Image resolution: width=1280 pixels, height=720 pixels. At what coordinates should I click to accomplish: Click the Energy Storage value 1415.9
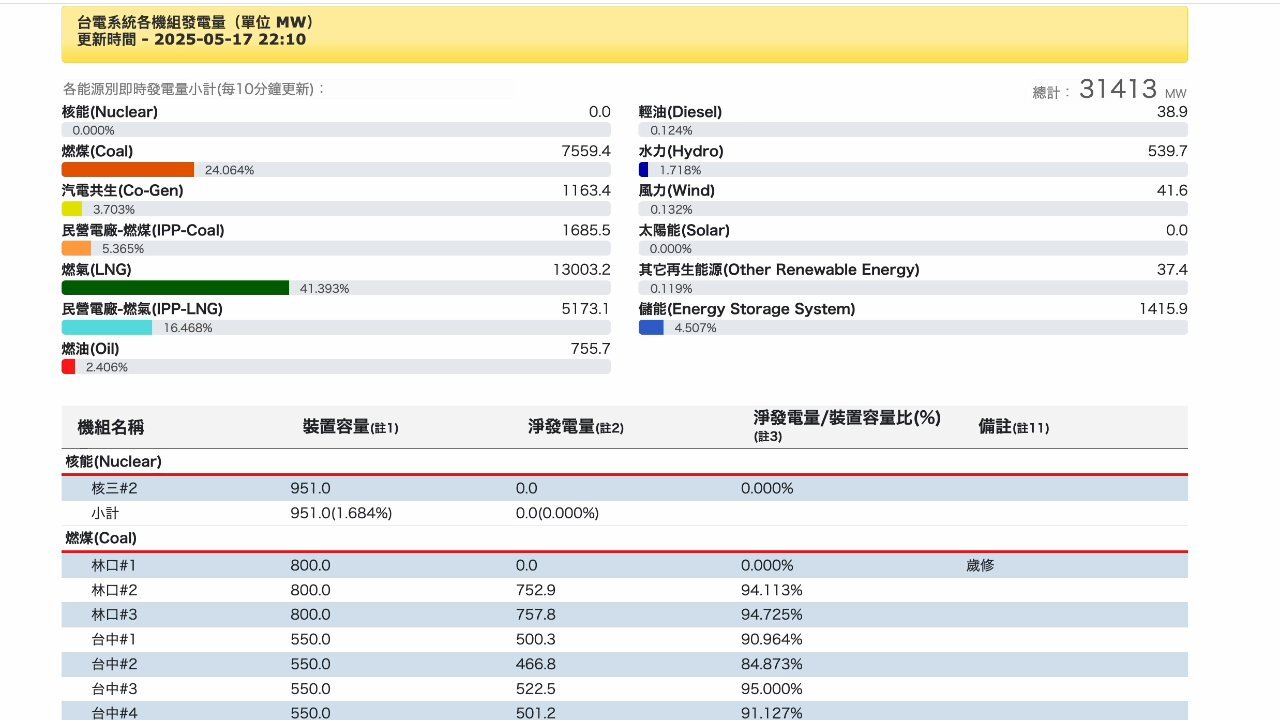(1163, 309)
